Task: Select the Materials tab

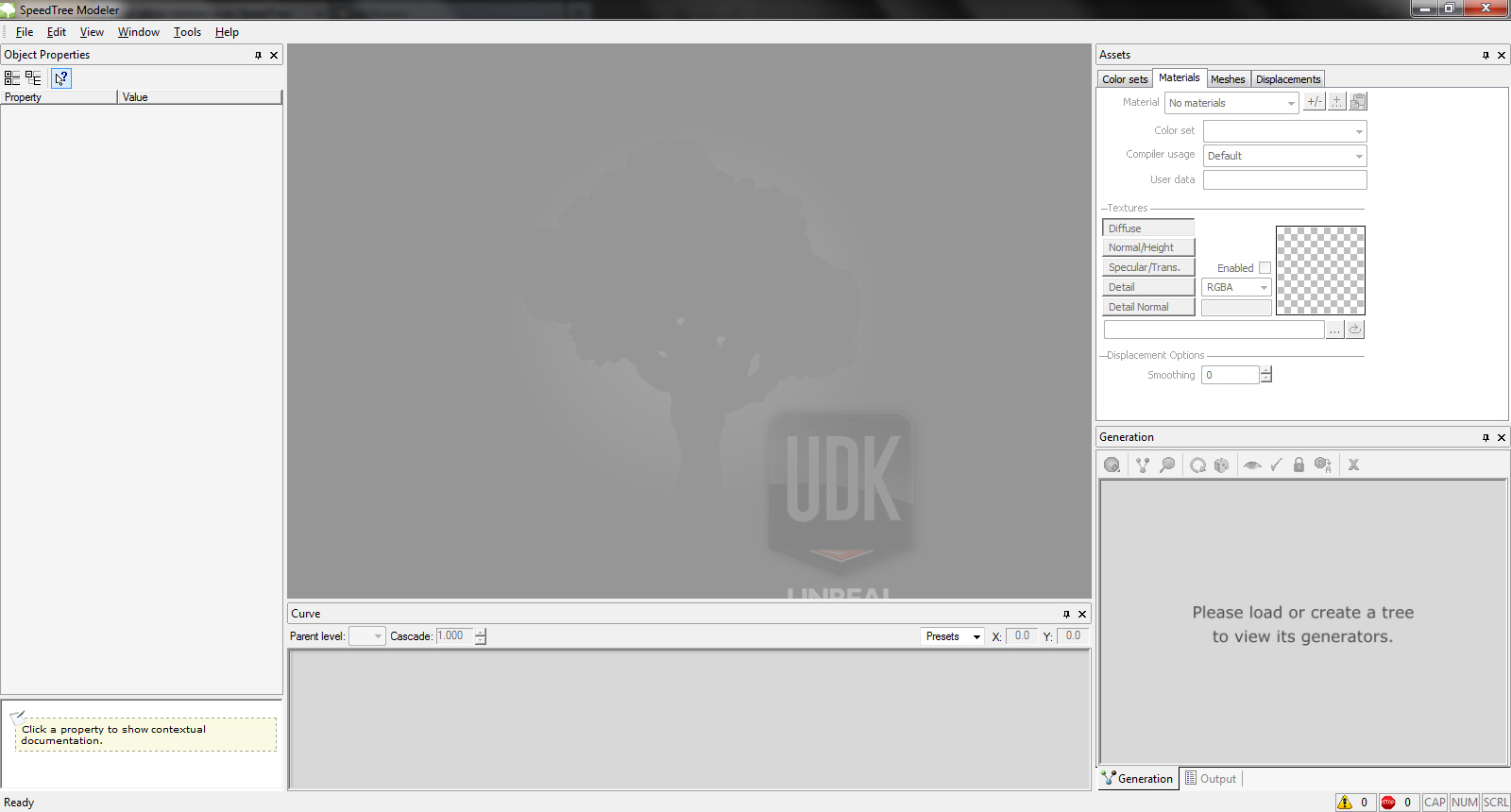Action: 1180,77
